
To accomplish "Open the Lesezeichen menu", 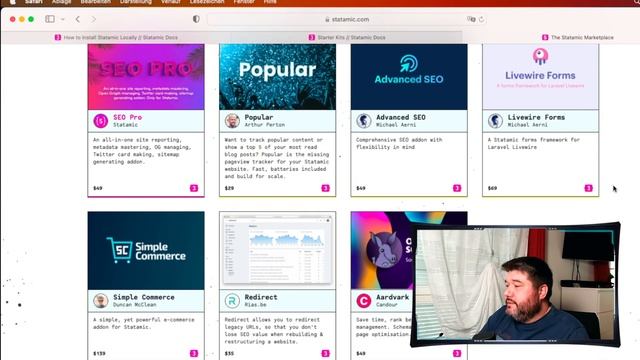I will pos(207,2).
